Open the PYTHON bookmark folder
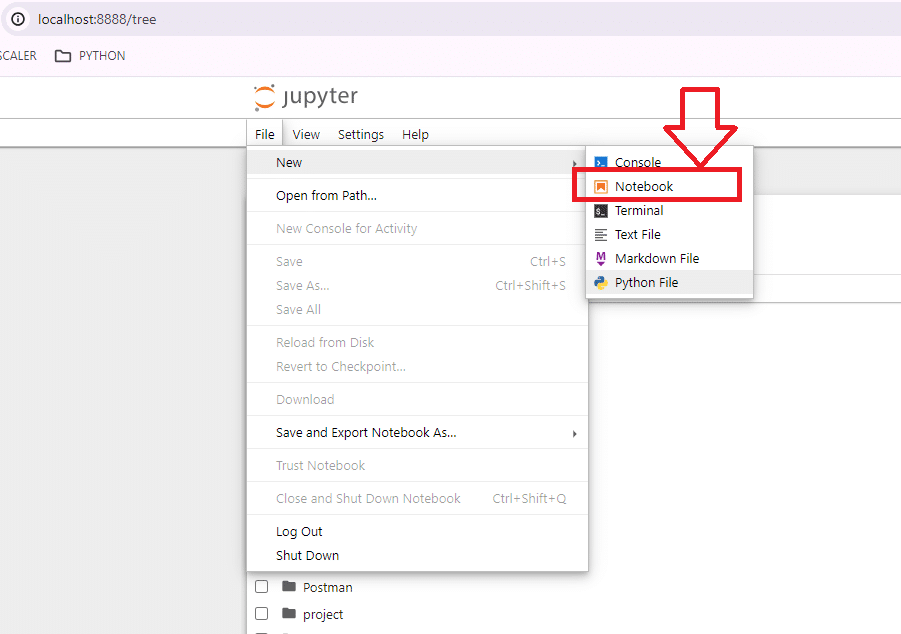Image resolution: width=901 pixels, height=634 pixels. click(x=90, y=56)
